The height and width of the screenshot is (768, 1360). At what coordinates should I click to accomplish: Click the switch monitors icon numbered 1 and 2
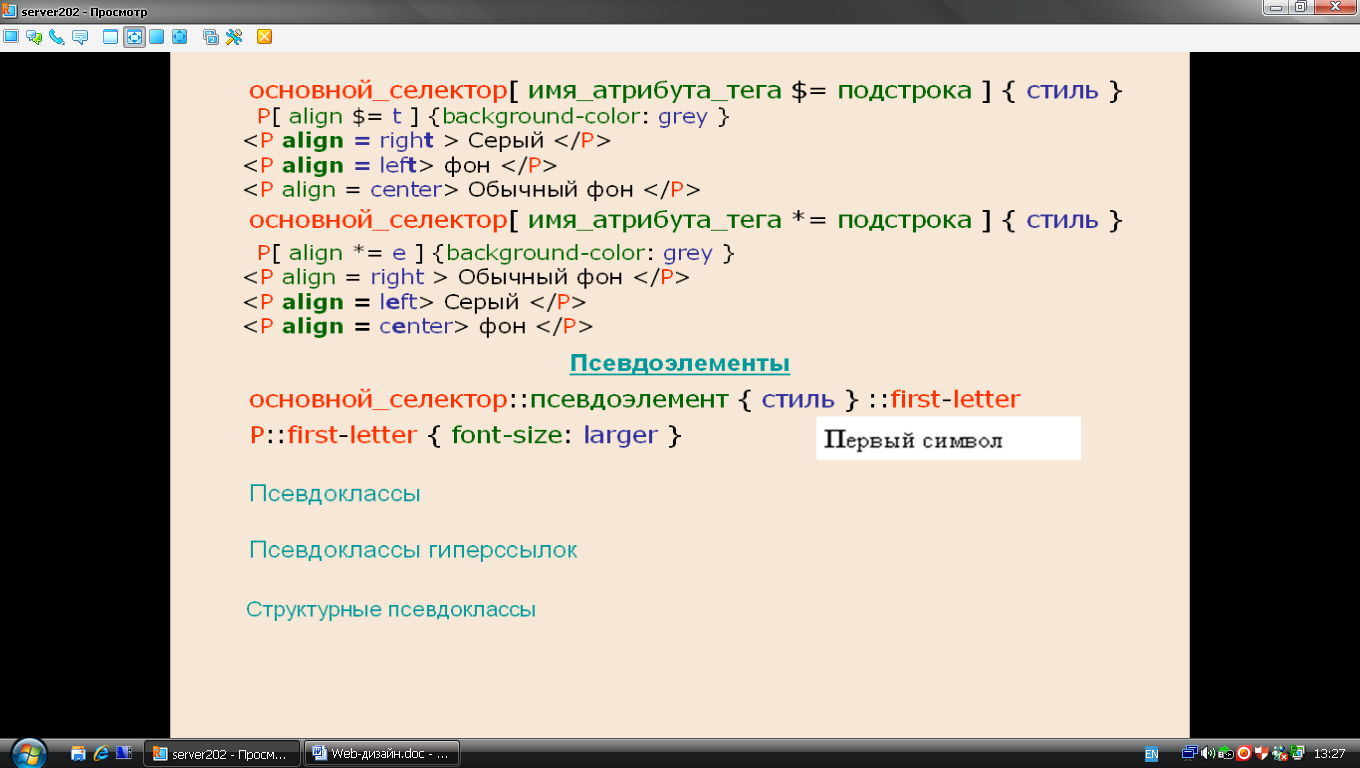pyautogui.click(x=211, y=37)
